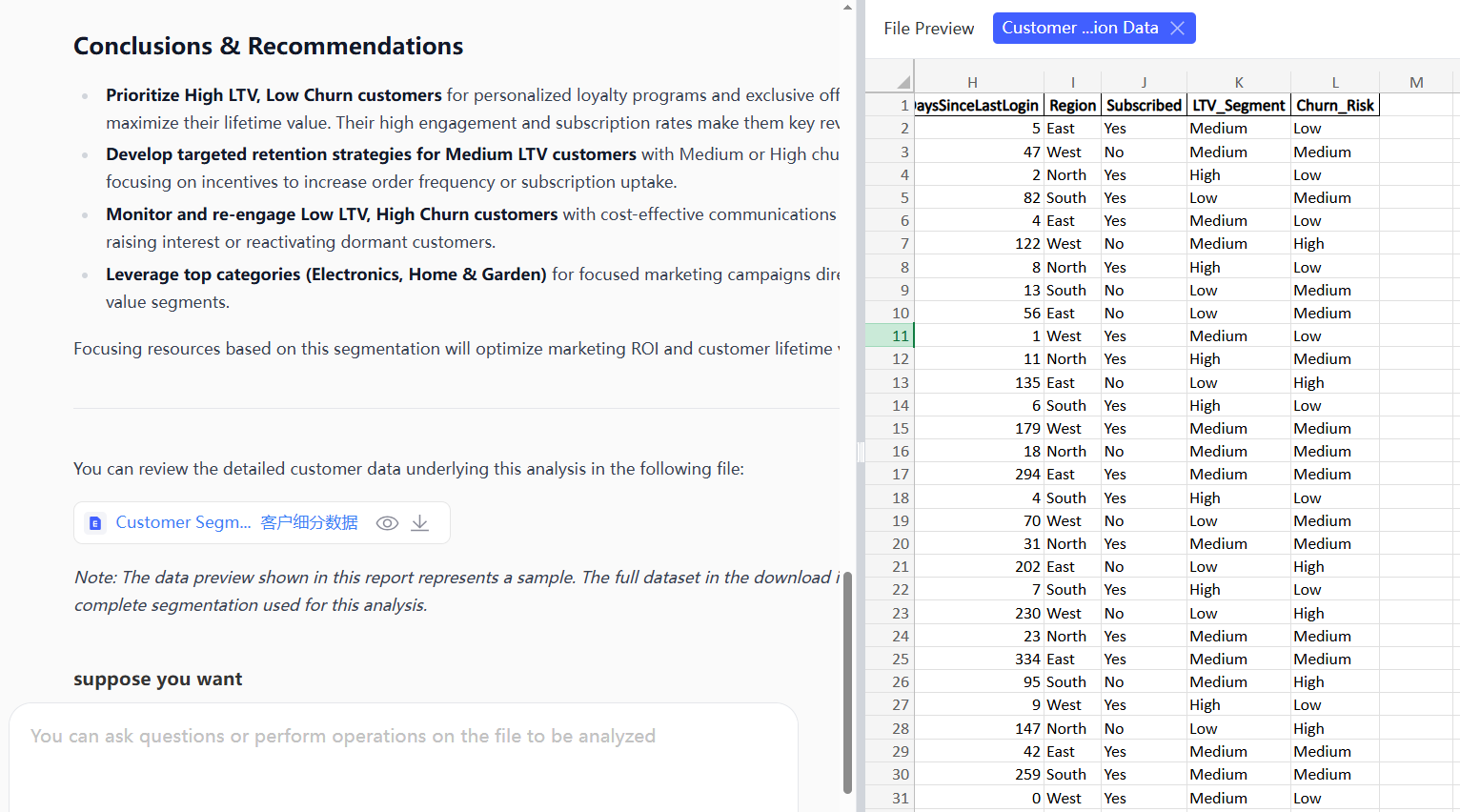Click the File Preview label
This screenshot has height=812, width=1460.
click(x=928, y=29)
